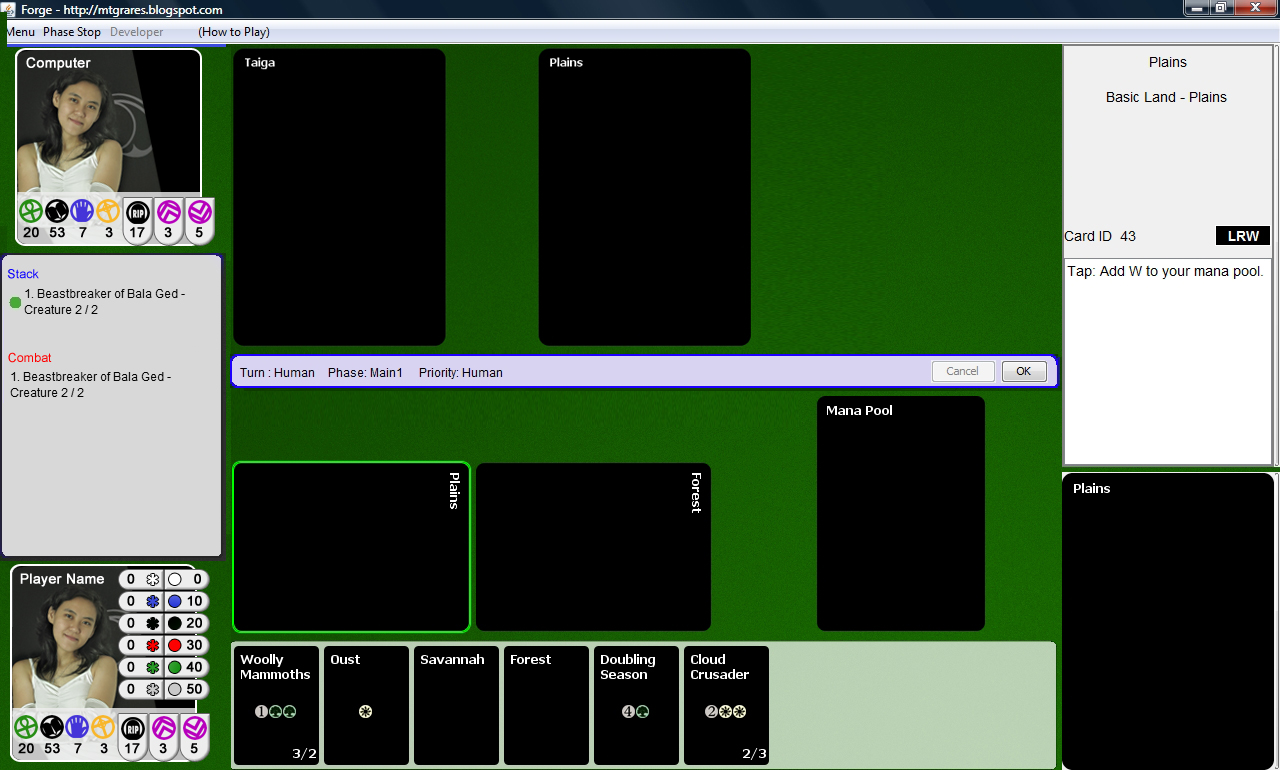Select the blue mana circle showing 10
This screenshot has height=770, width=1280.
[175, 601]
